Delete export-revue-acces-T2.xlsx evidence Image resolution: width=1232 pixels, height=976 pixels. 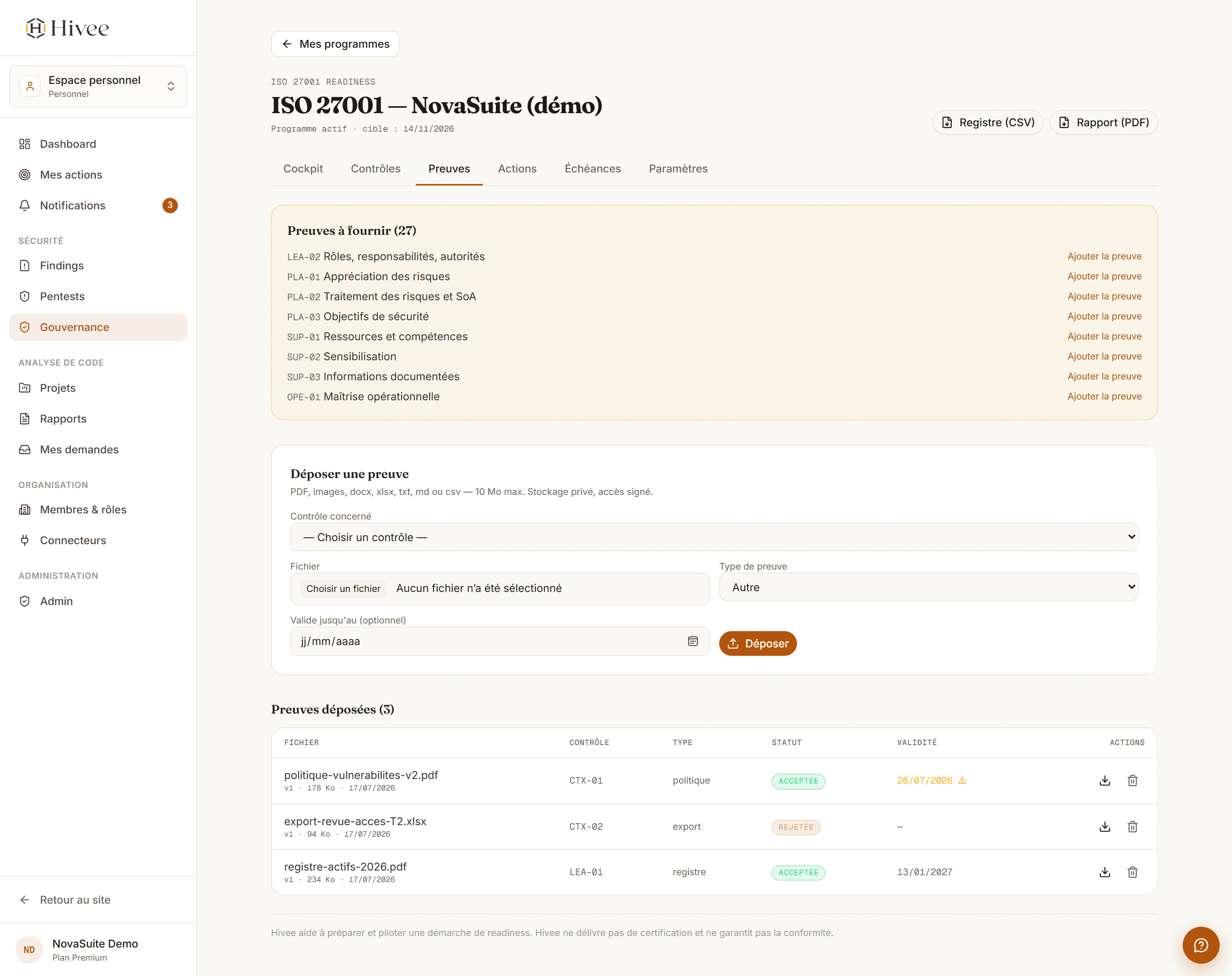pos(1132,826)
